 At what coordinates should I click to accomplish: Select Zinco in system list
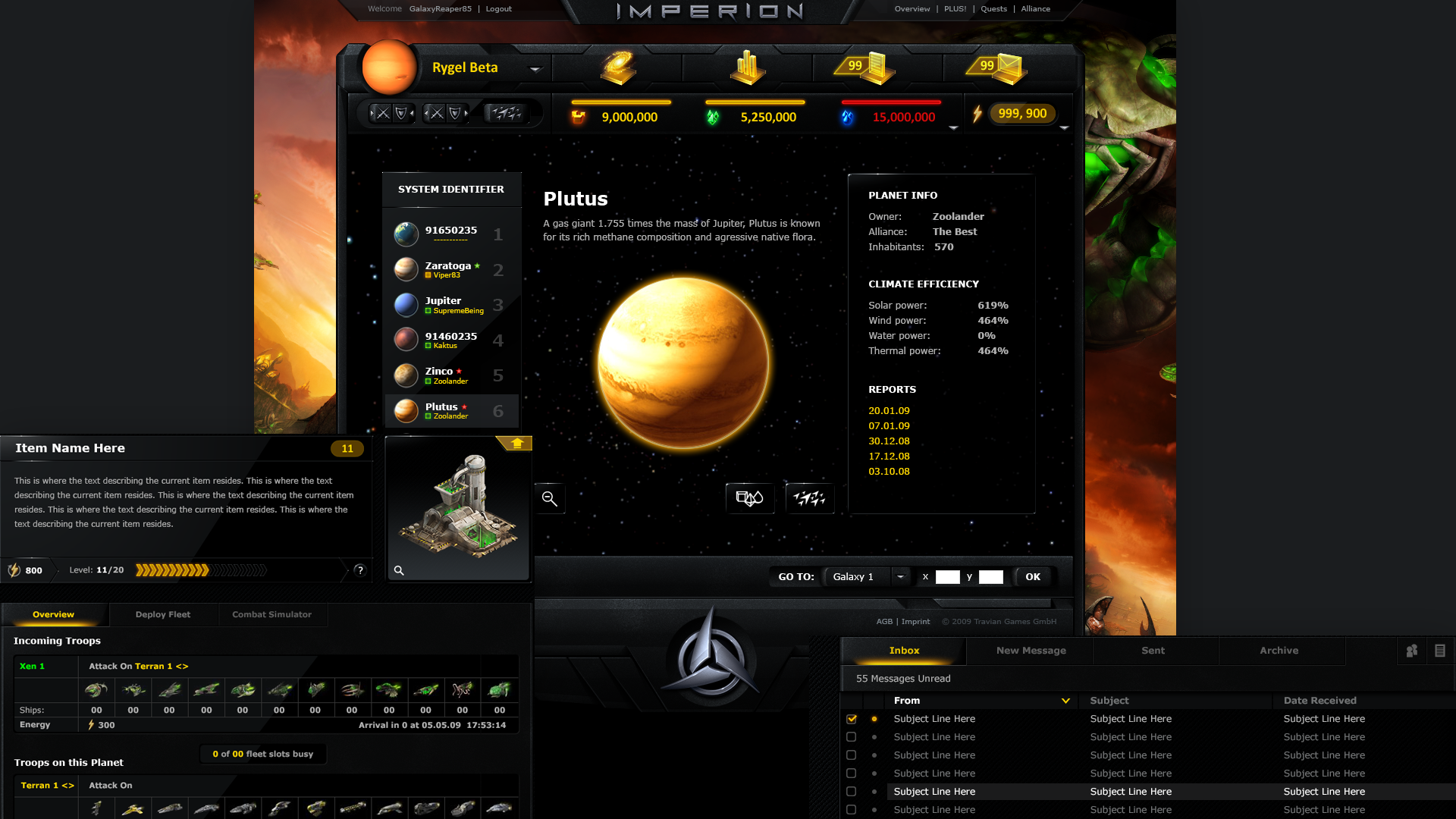pyautogui.click(x=452, y=375)
